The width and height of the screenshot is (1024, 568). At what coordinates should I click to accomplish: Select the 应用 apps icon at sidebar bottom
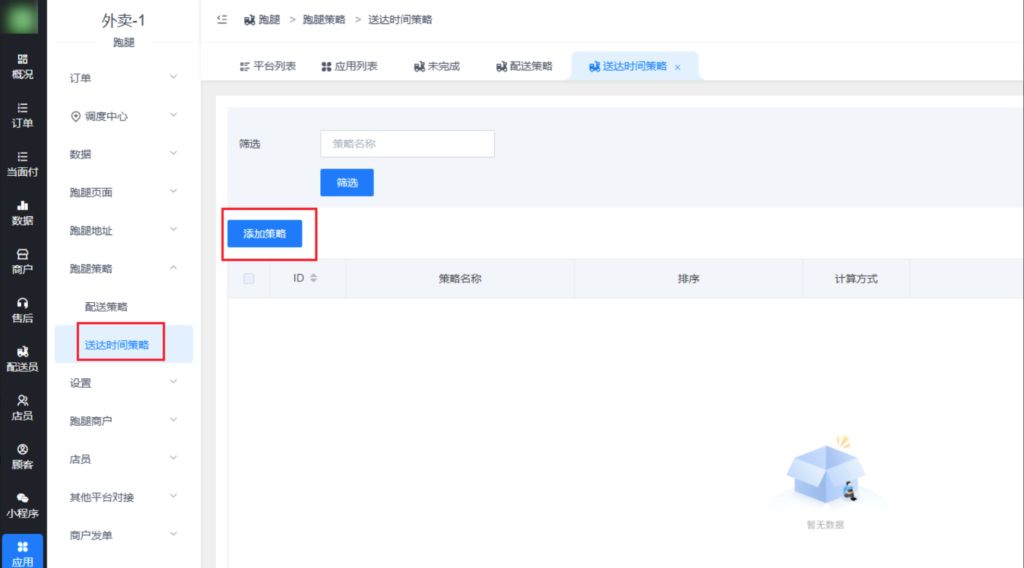pos(22,552)
